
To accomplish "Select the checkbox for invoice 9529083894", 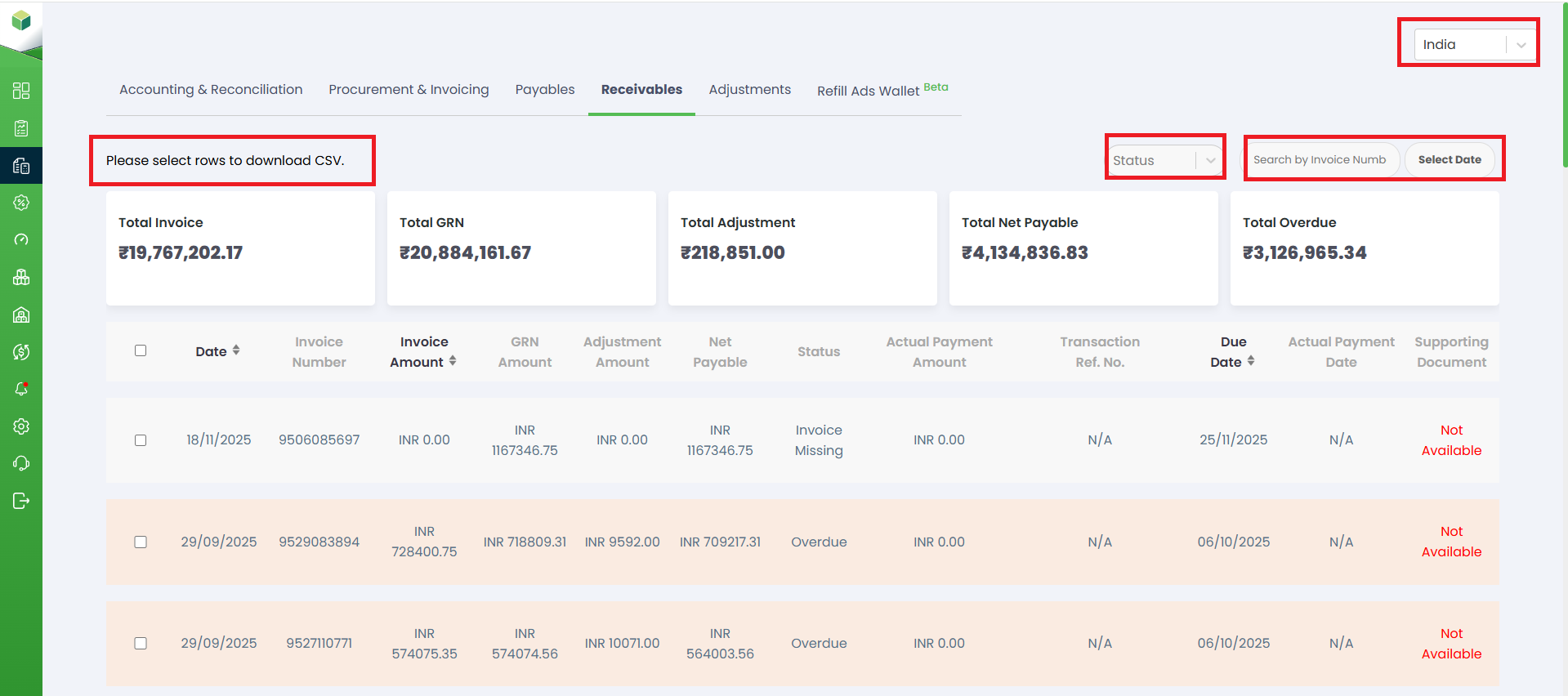I will point(141,542).
